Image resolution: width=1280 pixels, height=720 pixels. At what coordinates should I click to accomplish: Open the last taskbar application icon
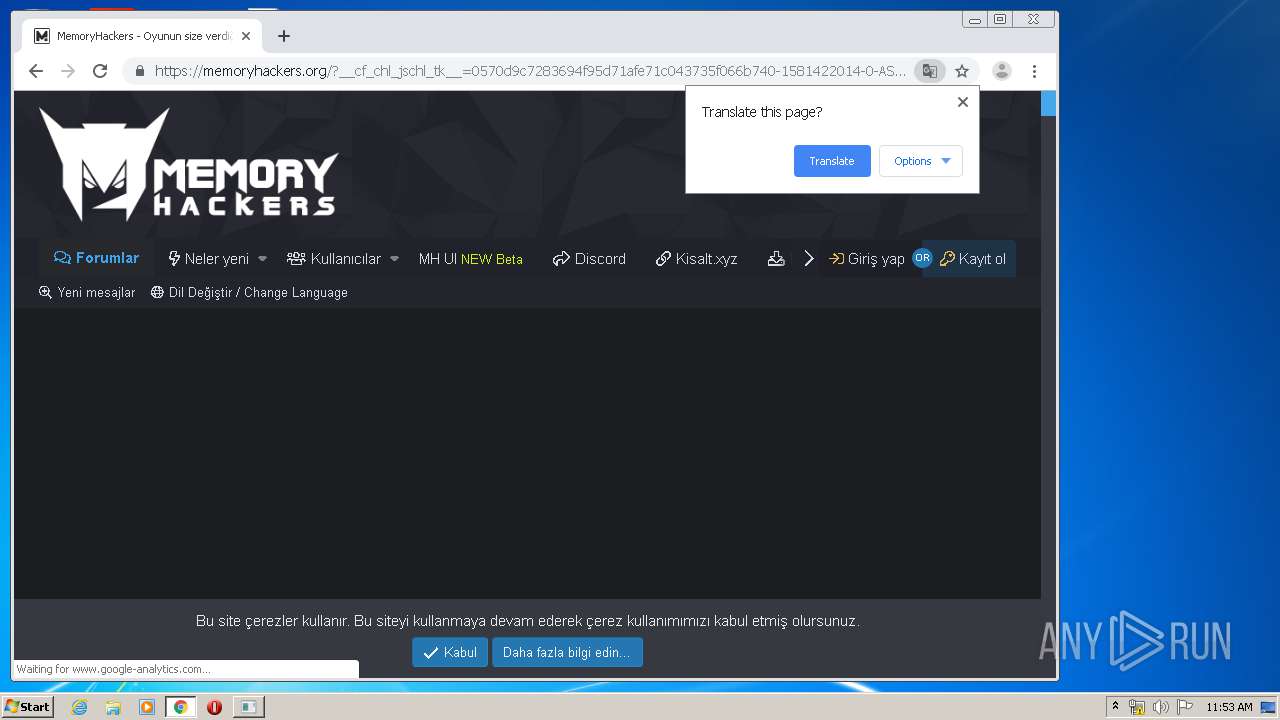tap(248, 707)
